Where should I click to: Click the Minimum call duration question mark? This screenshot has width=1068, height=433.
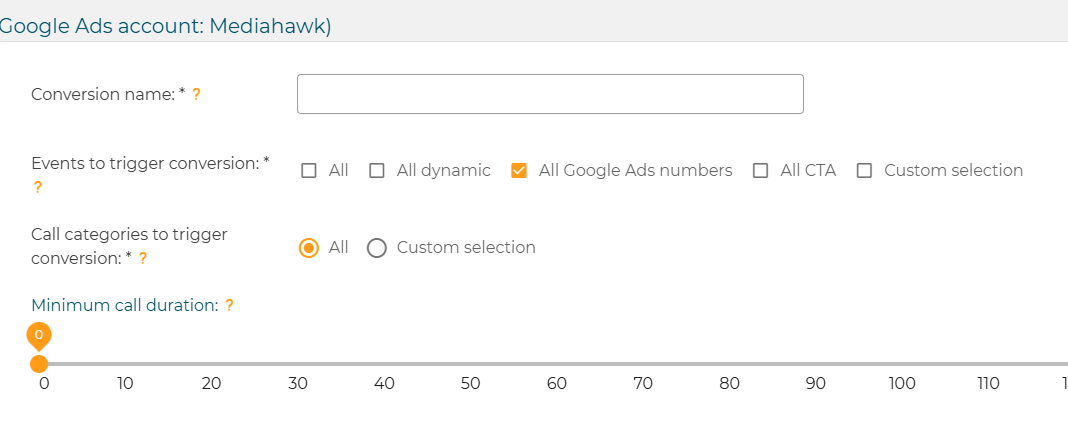(x=230, y=306)
